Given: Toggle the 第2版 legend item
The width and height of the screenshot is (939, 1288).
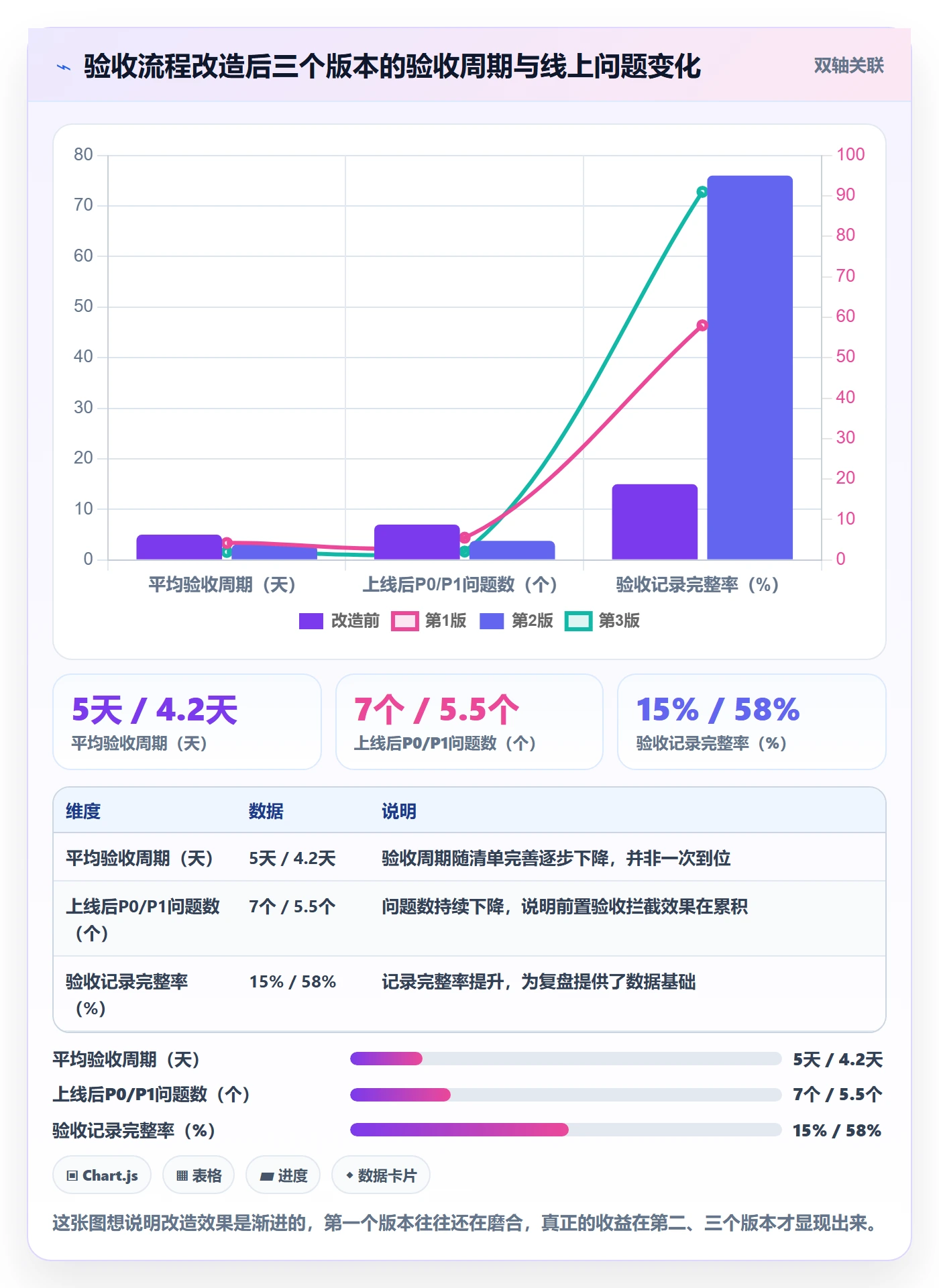Looking at the screenshot, I should (x=516, y=621).
